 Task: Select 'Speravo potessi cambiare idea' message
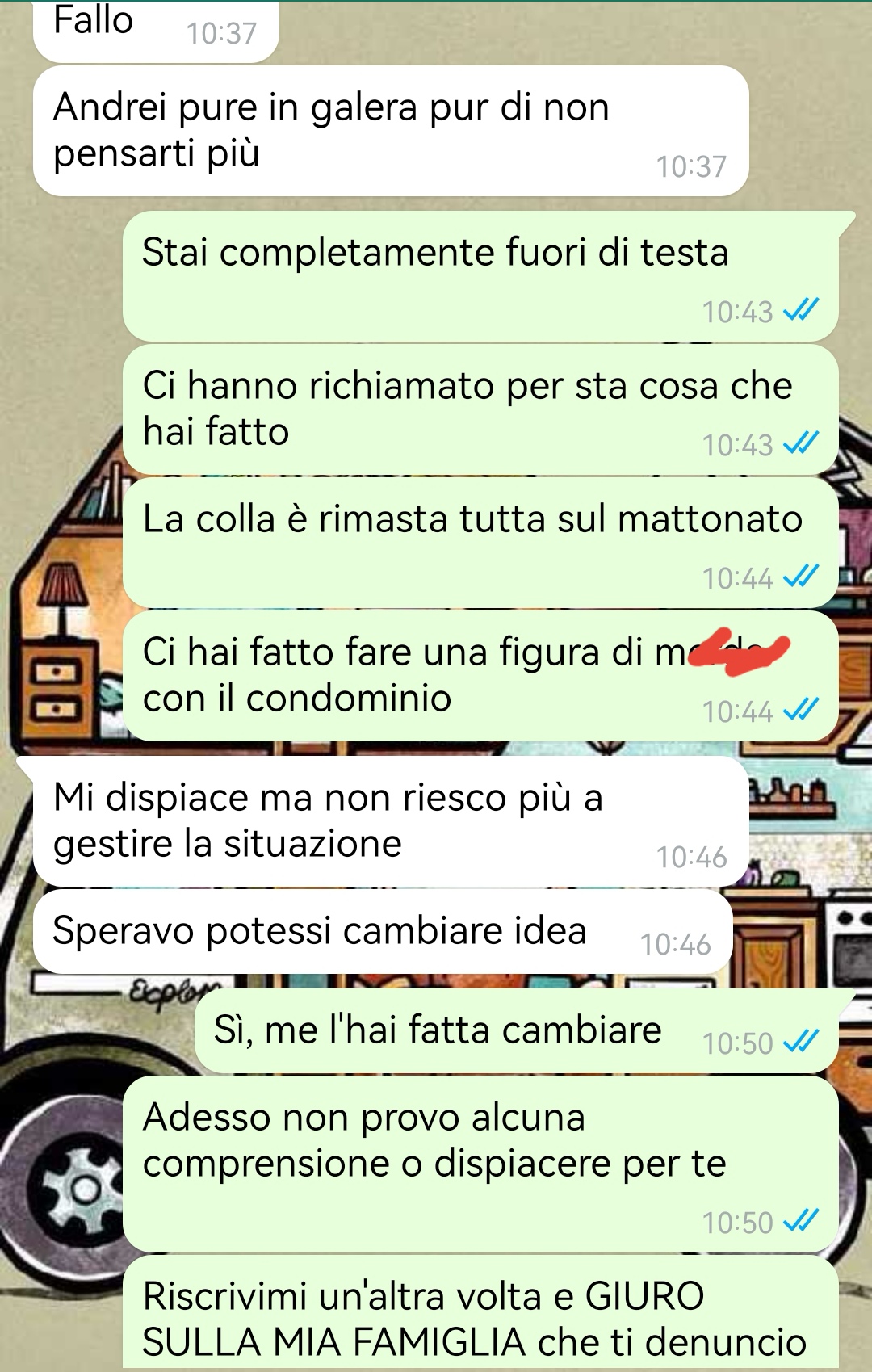(x=383, y=931)
